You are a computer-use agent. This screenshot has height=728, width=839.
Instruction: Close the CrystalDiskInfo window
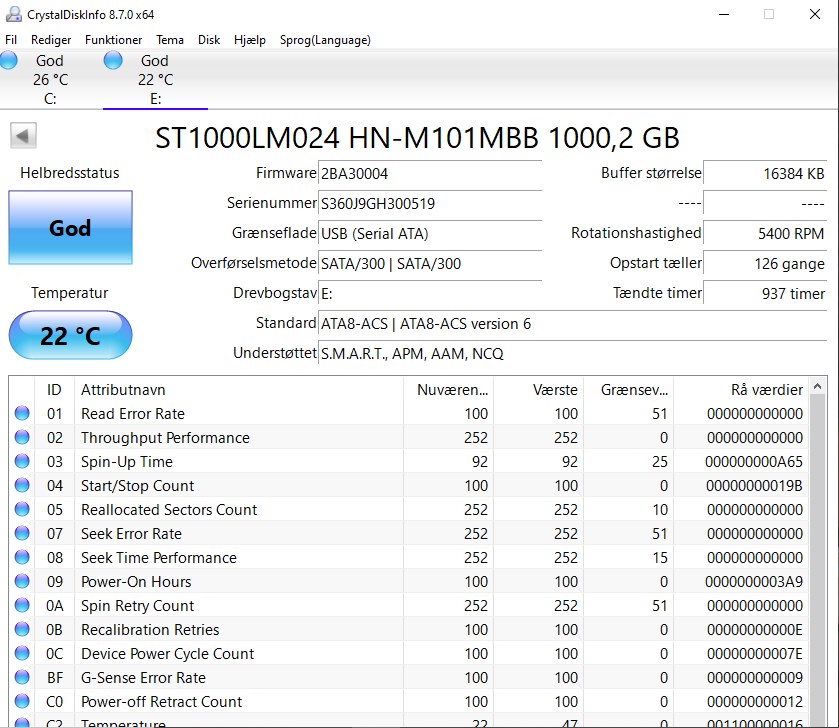[x=814, y=14]
